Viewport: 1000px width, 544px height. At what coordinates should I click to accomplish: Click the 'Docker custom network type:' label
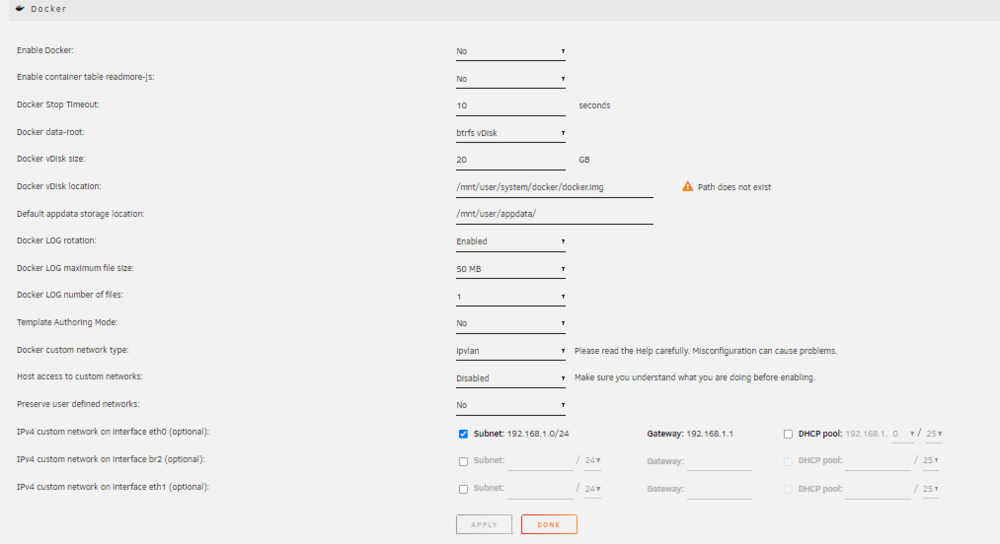[x=73, y=349]
